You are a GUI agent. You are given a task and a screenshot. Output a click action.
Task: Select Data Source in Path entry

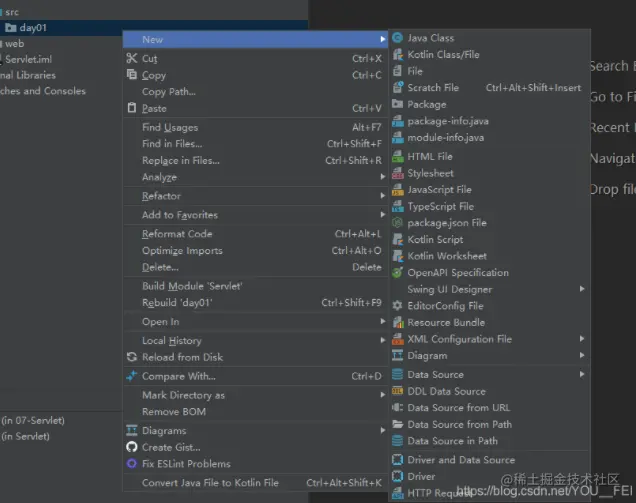pyautogui.click(x=490, y=441)
